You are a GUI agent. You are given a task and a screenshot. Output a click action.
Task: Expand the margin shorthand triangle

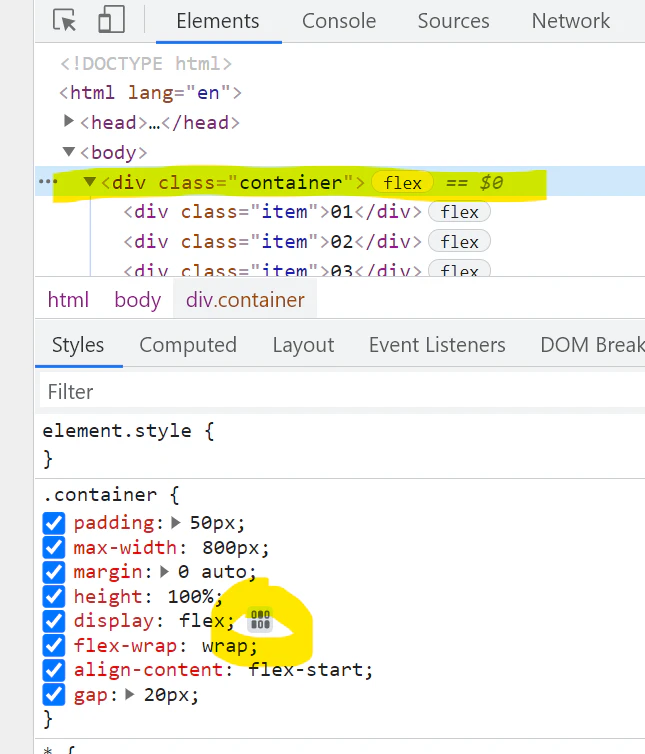click(164, 572)
